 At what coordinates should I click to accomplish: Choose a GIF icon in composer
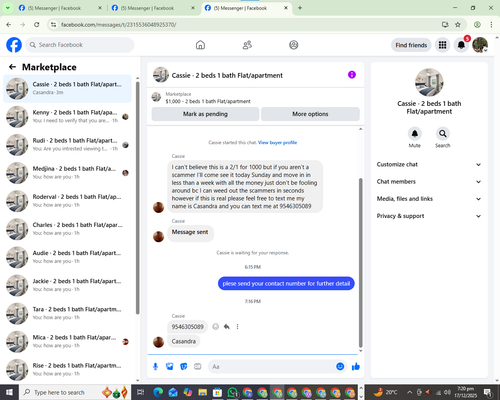click(x=198, y=367)
